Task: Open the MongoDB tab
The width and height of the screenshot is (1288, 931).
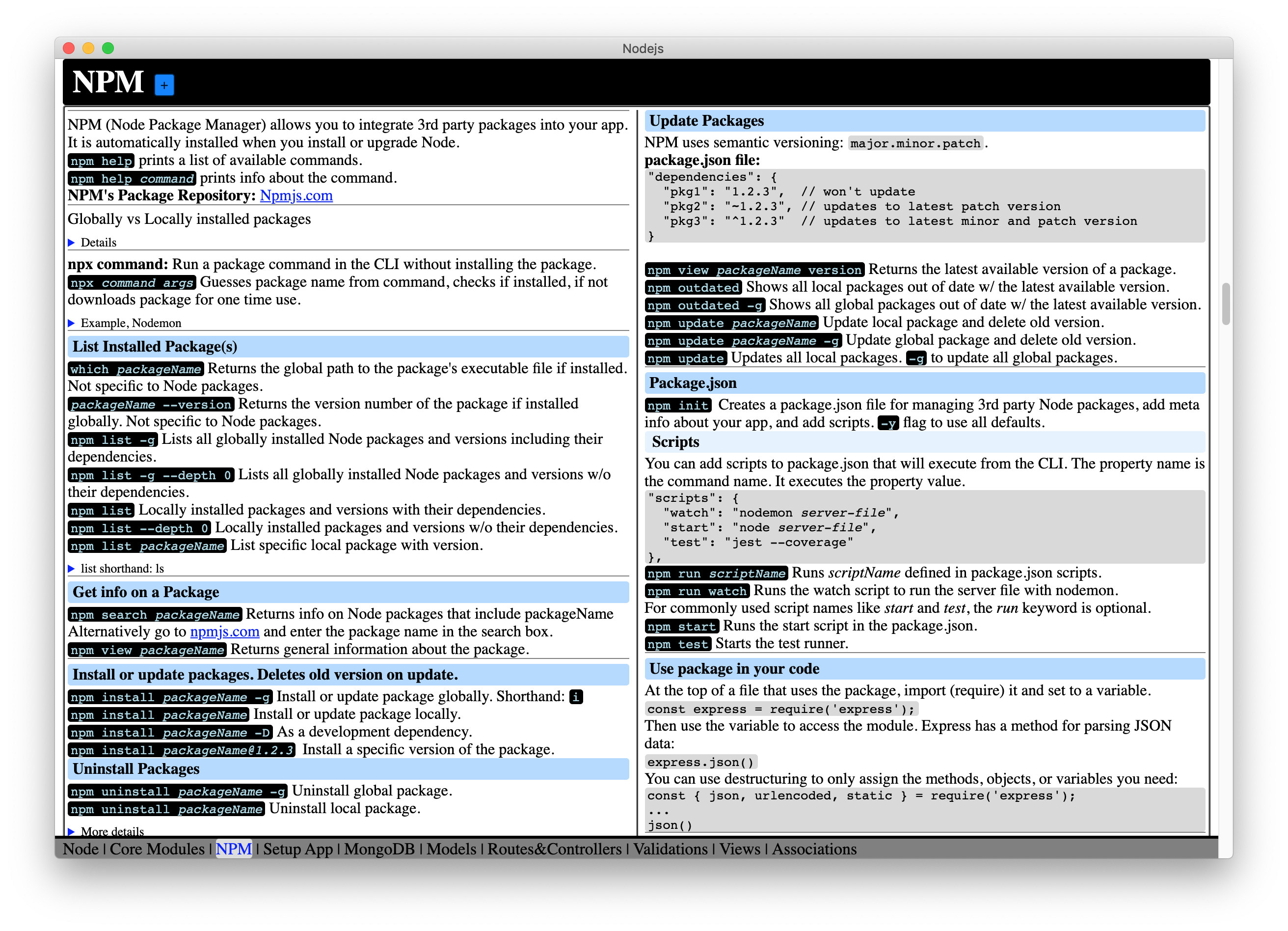Action: (x=379, y=849)
